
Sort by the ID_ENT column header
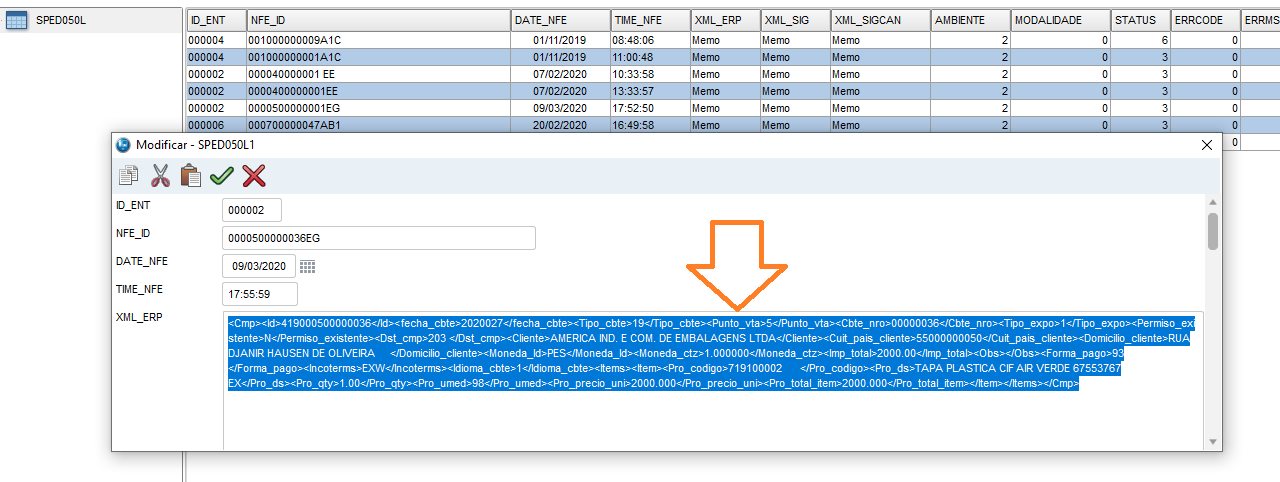tap(216, 20)
